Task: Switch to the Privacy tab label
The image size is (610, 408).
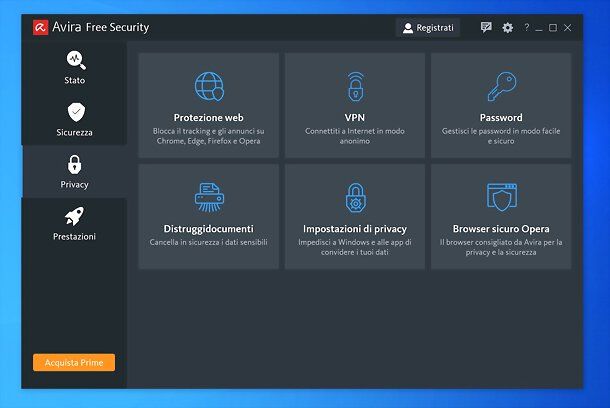Action: click(x=74, y=184)
